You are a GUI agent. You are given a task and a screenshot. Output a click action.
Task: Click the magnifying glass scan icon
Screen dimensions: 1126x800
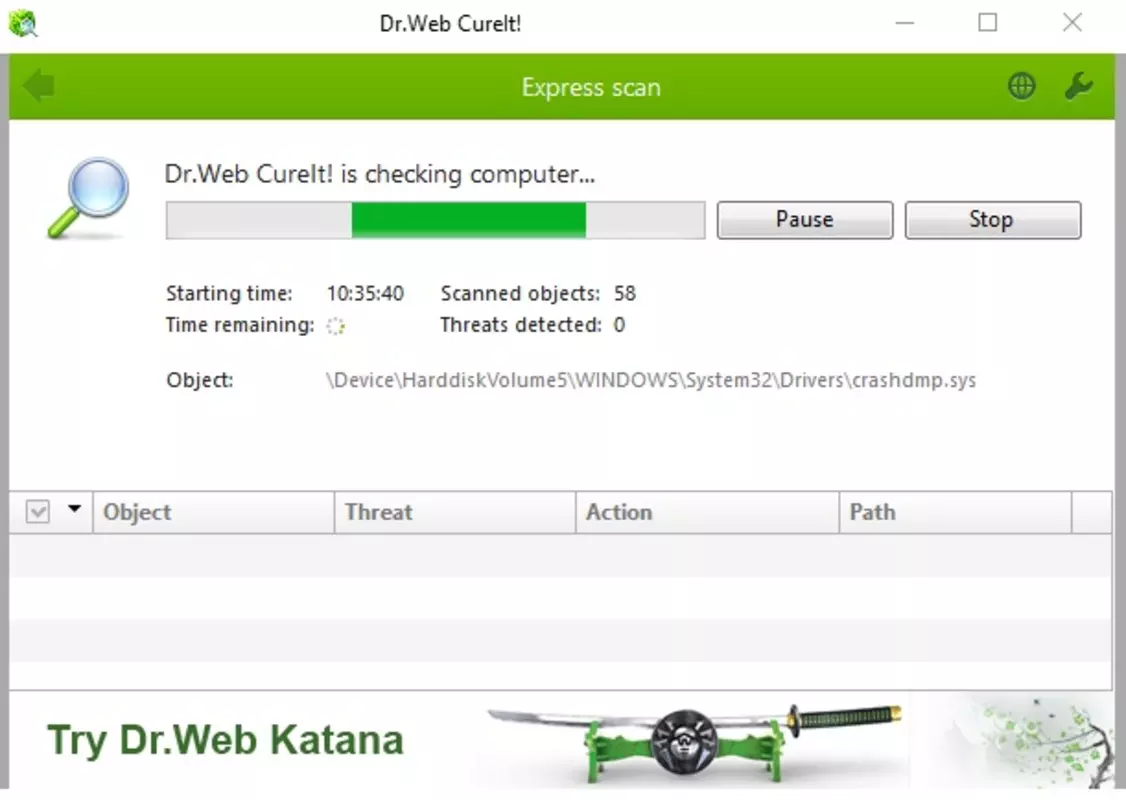(x=89, y=197)
